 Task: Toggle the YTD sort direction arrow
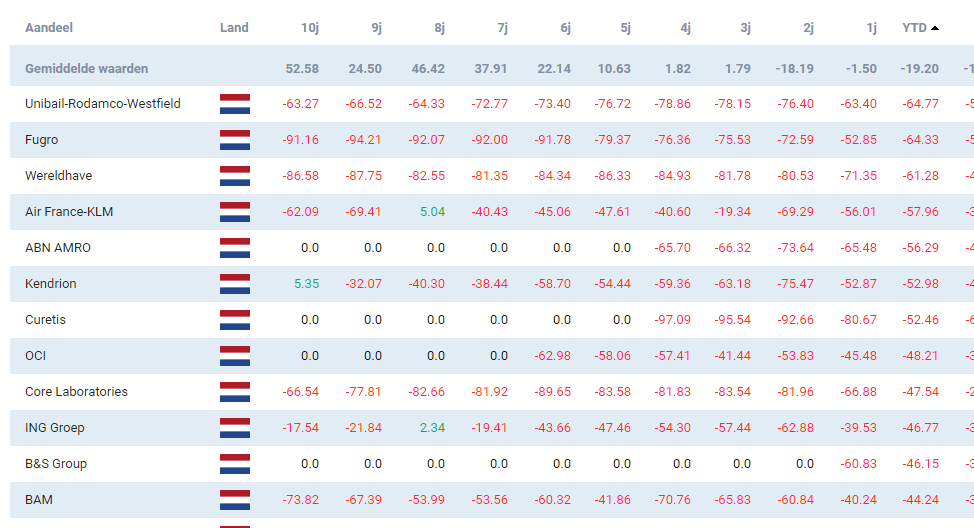click(x=935, y=28)
